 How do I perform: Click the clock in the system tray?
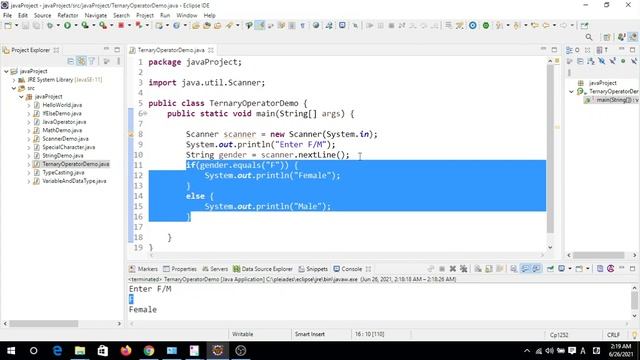(x=621, y=350)
